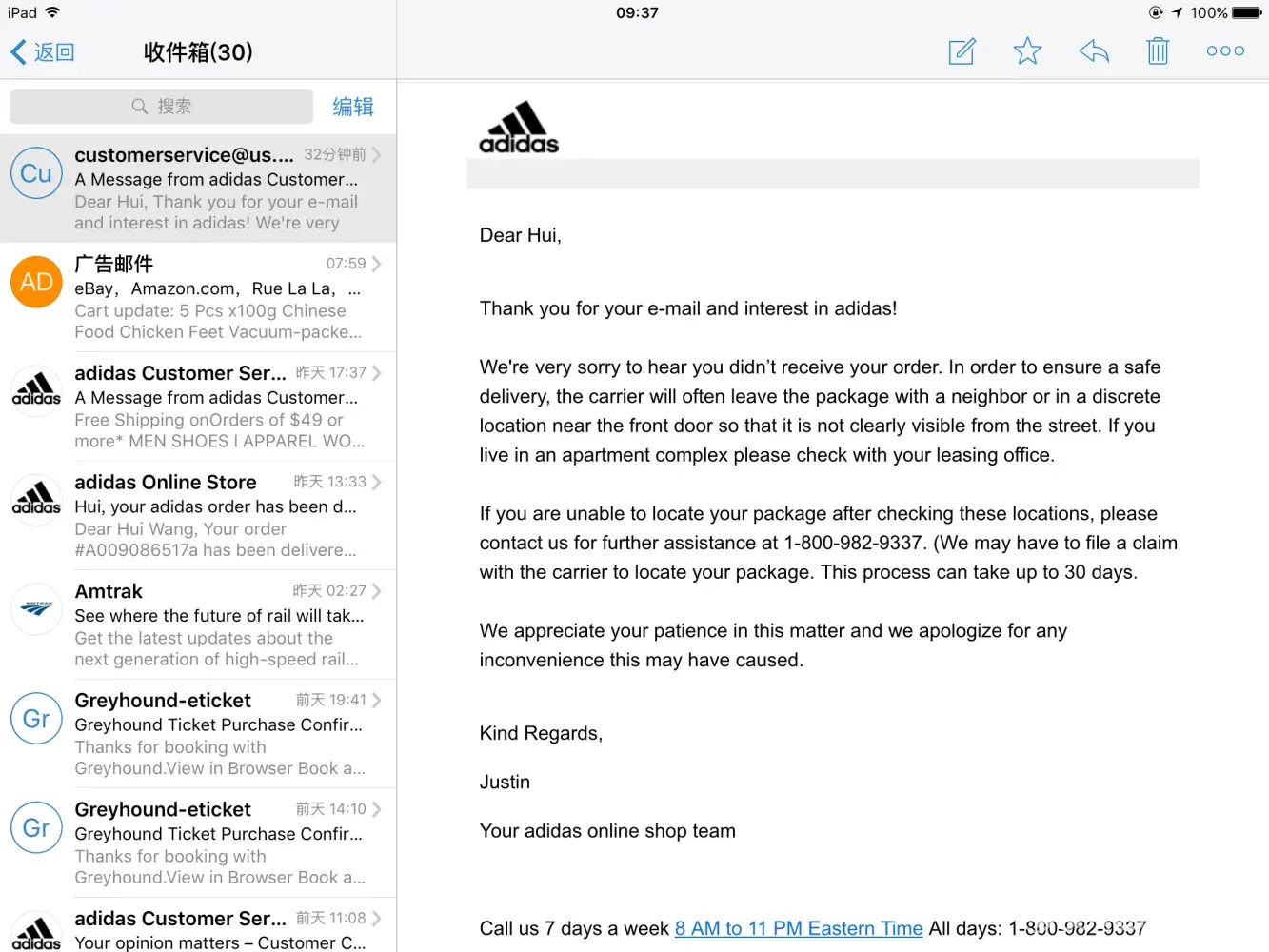
Task: Tap the orange AD avatar icon
Action: [36, 283]
